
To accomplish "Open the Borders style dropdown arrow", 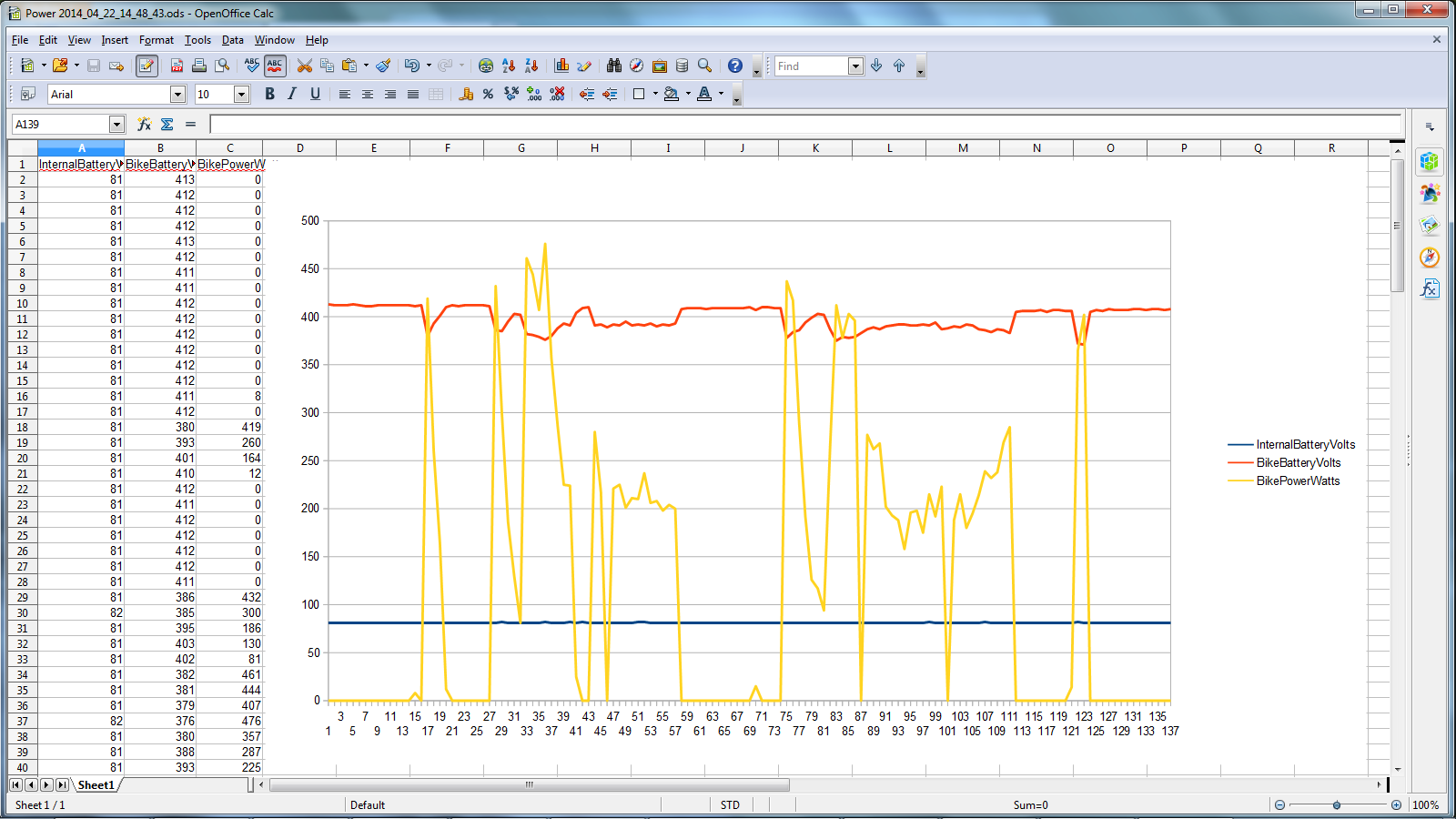I will 655,94.
